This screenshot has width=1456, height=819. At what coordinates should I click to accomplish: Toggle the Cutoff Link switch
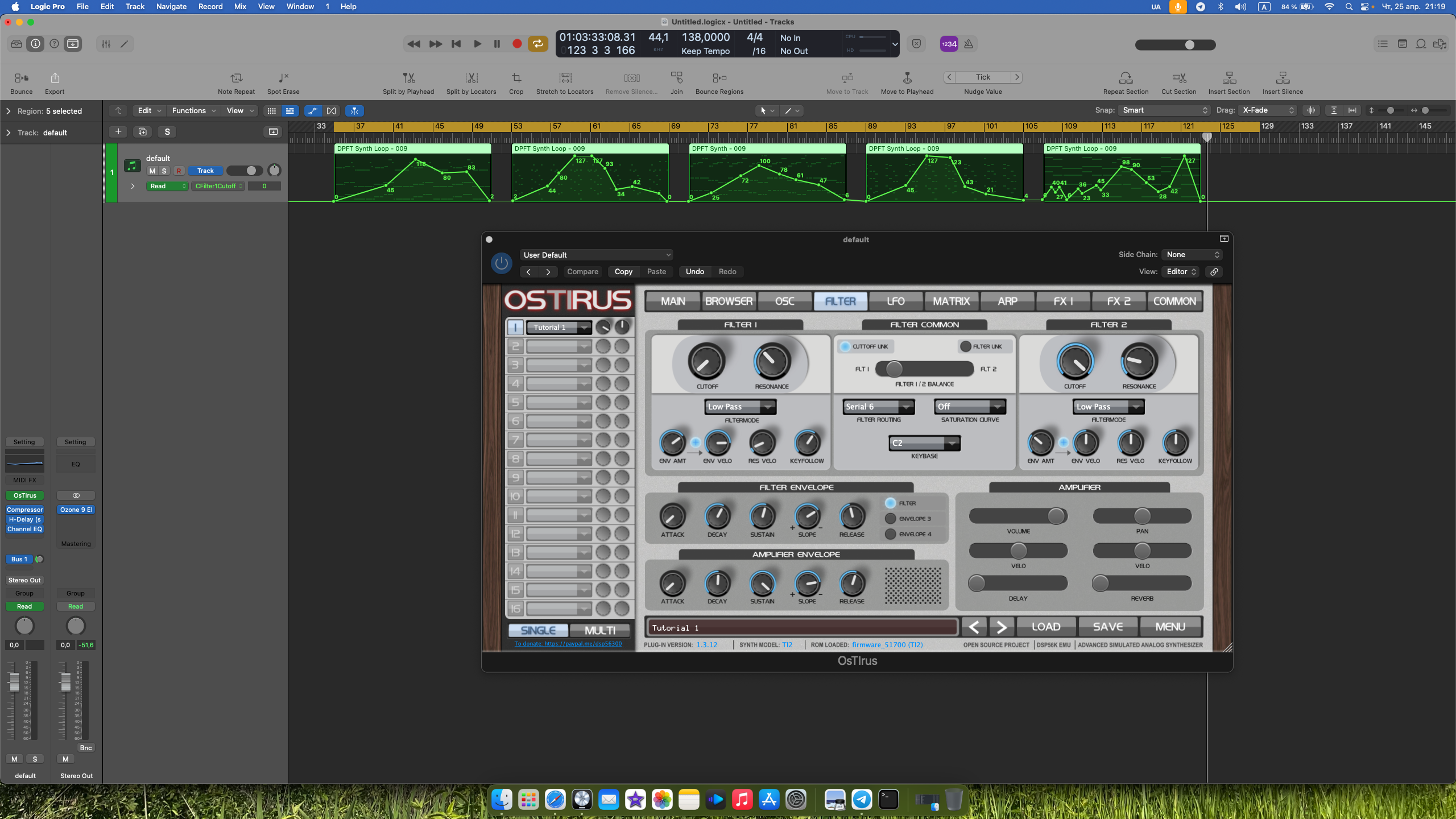tap(845, 346)
